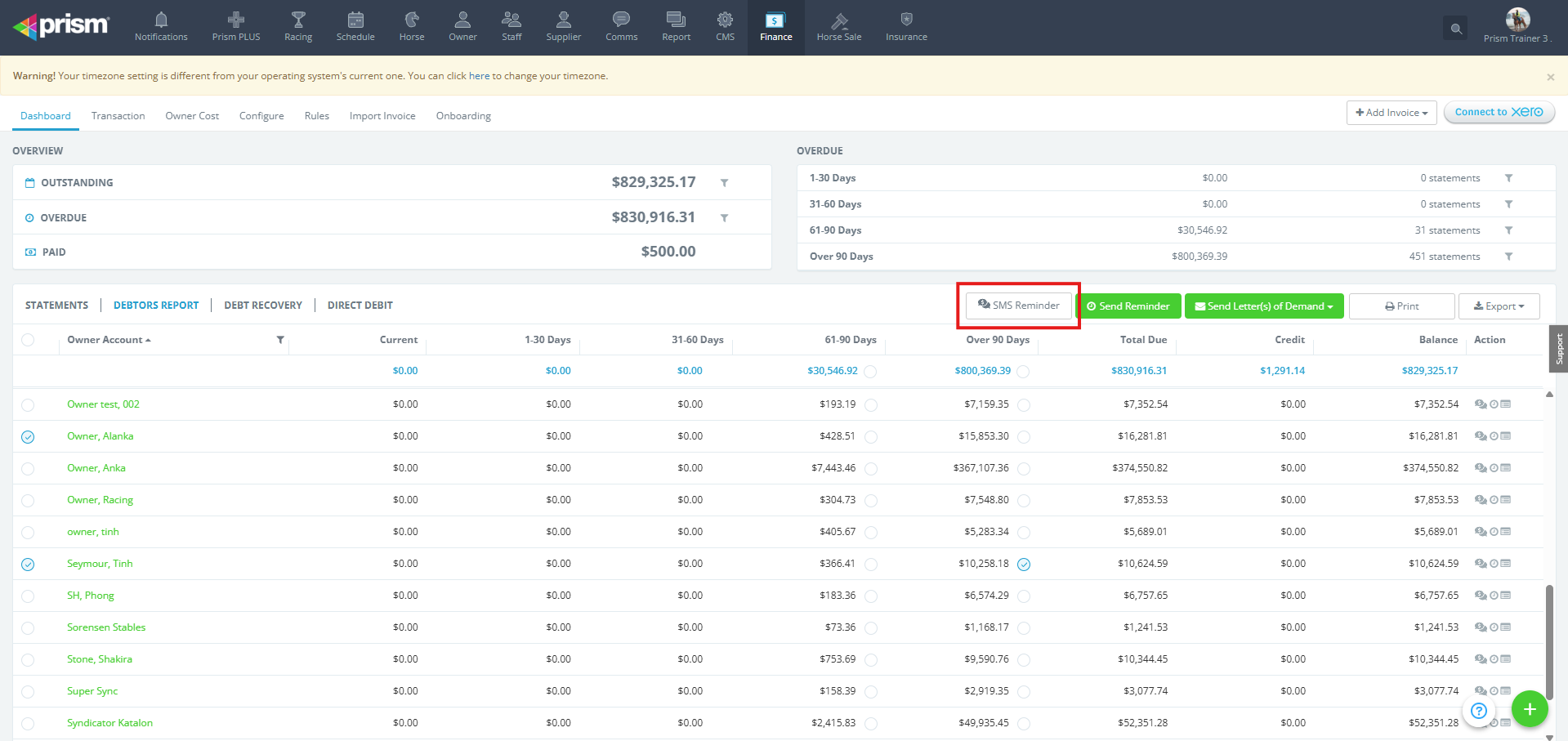
Task: Expand the Add Invoice dropdown
Action: (1391, 113)
